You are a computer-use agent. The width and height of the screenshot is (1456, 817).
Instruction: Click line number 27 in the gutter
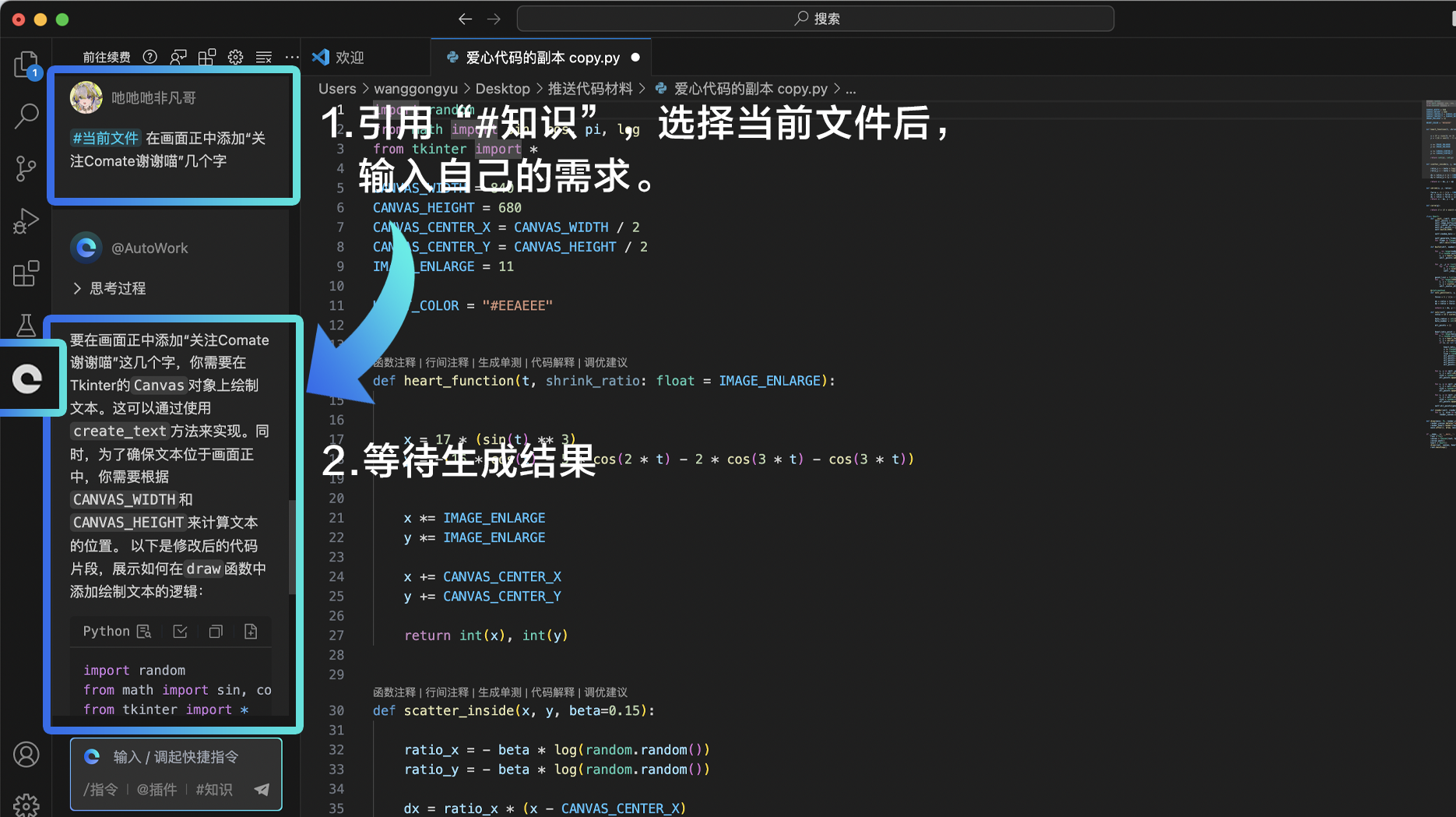click(336, 636)
